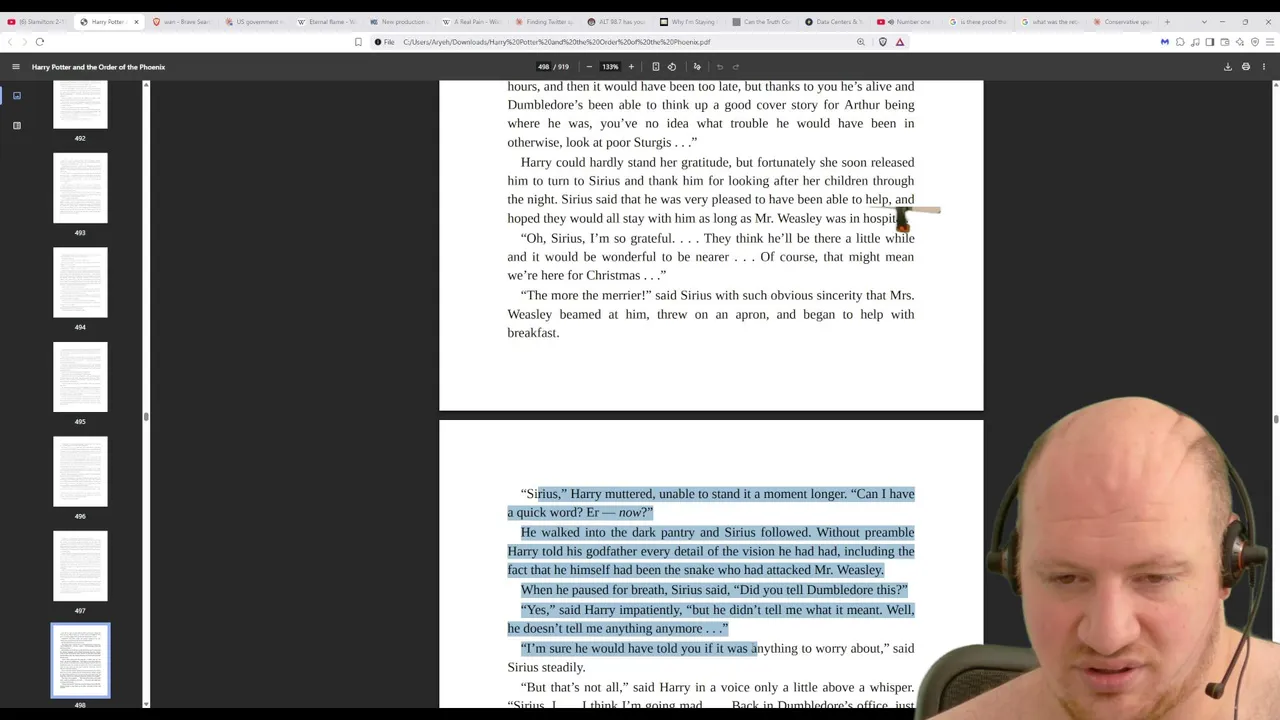The width and height of the screenshot is (1280, 720).
Task: Select the annotation draw tool
Action: (x=697, y=67)
